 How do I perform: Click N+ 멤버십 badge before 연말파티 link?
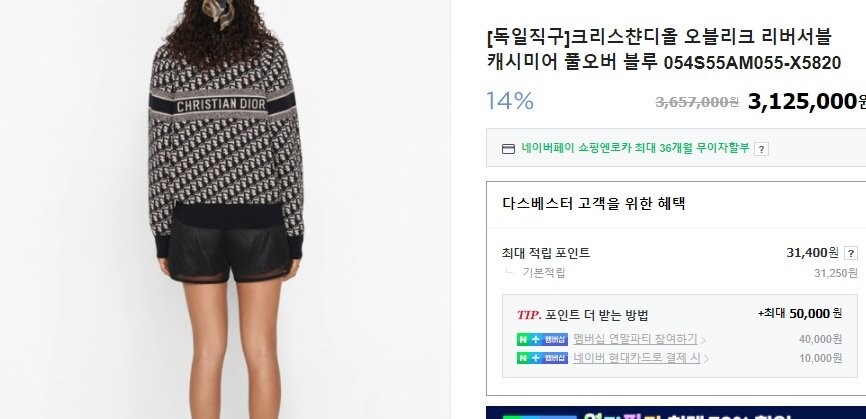(x=542, y=340)
